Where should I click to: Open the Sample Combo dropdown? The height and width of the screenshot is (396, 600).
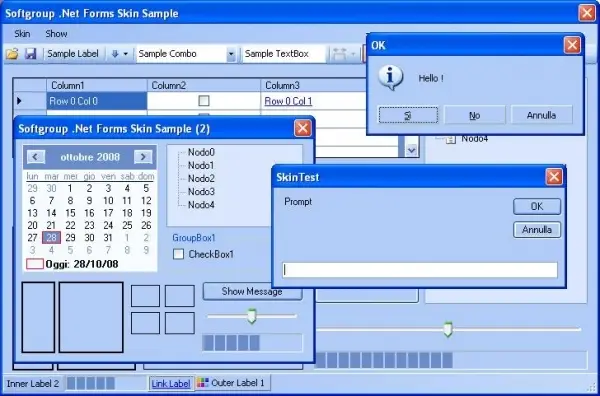[x=231, y=54]
